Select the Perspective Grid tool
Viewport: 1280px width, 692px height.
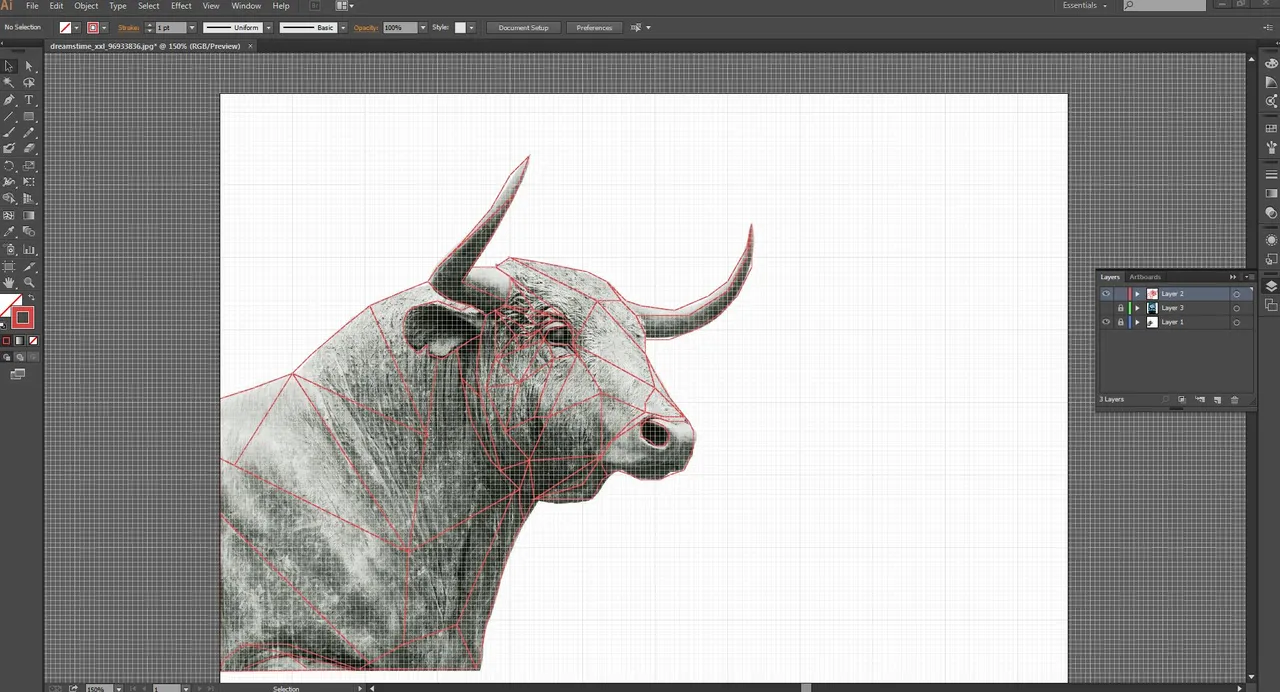tap(29, 198)
